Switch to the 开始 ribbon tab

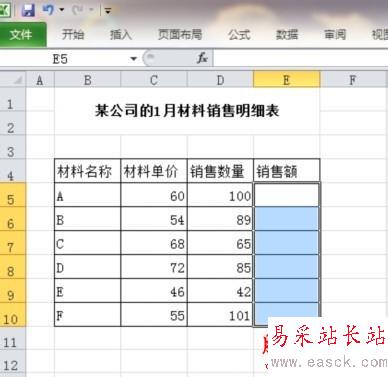click(73, 34)
